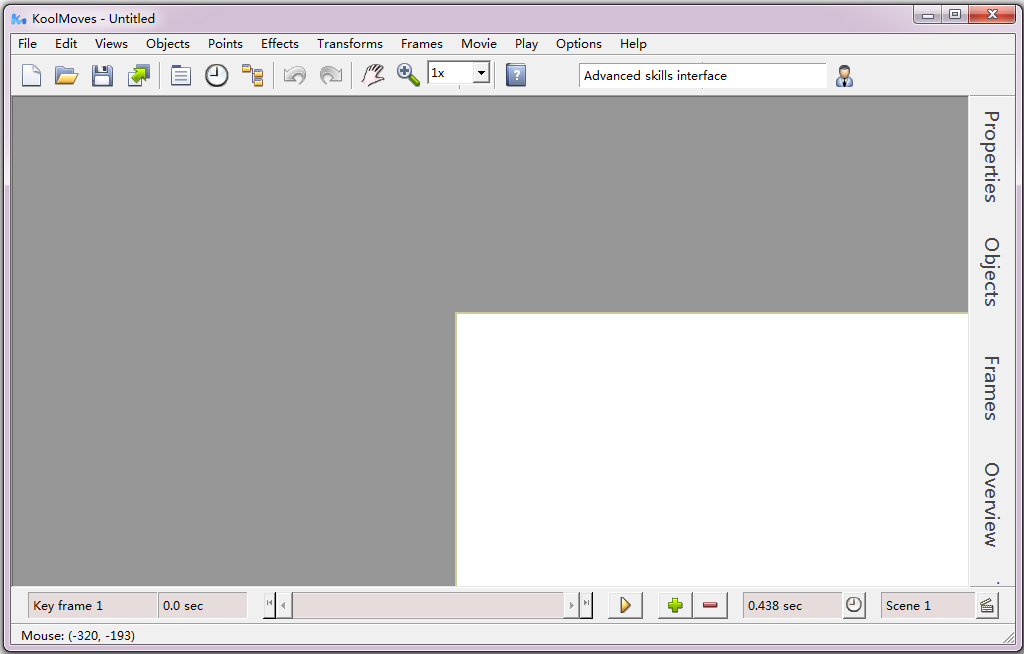Jump to first frame button
Viewport: 1024px width, 654px height.
point(270,605)
